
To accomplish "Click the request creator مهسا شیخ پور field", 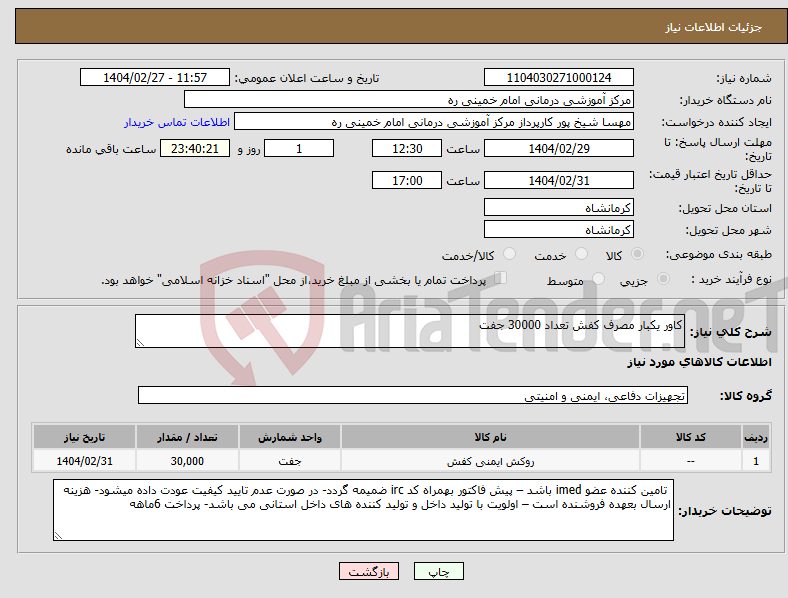I will coord(434,122).
